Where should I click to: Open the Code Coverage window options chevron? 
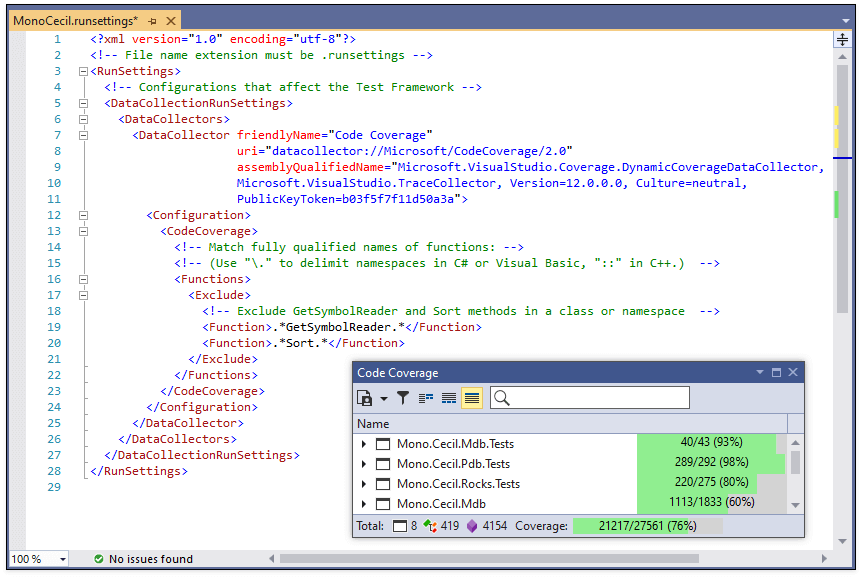pyautogui.click(x=759, y=372)
